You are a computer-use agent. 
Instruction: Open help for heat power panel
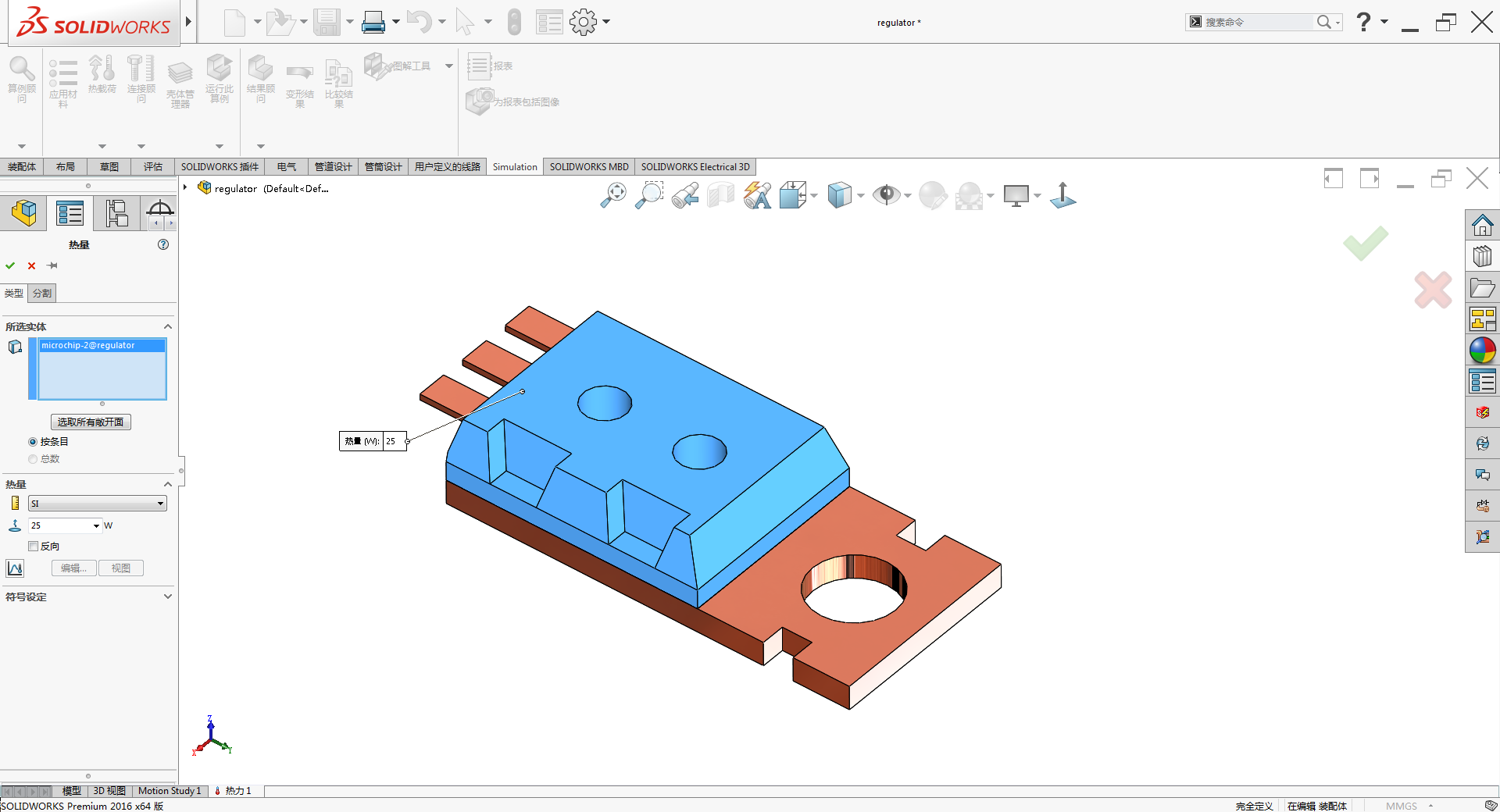[163, 244]
